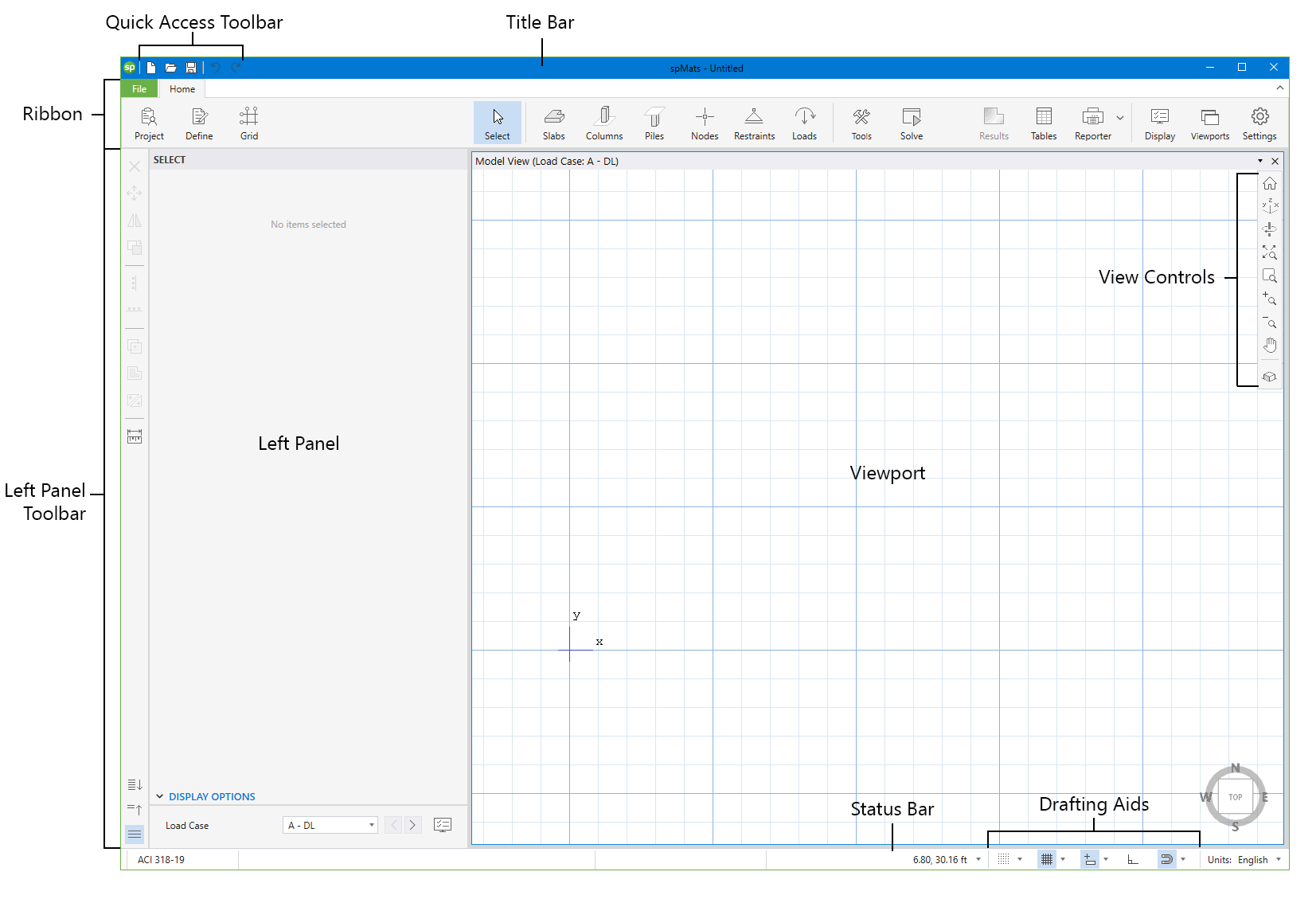Open the Loads definition tool
The height and width of the screenshot is (899, 1316).
pos(805,122)
